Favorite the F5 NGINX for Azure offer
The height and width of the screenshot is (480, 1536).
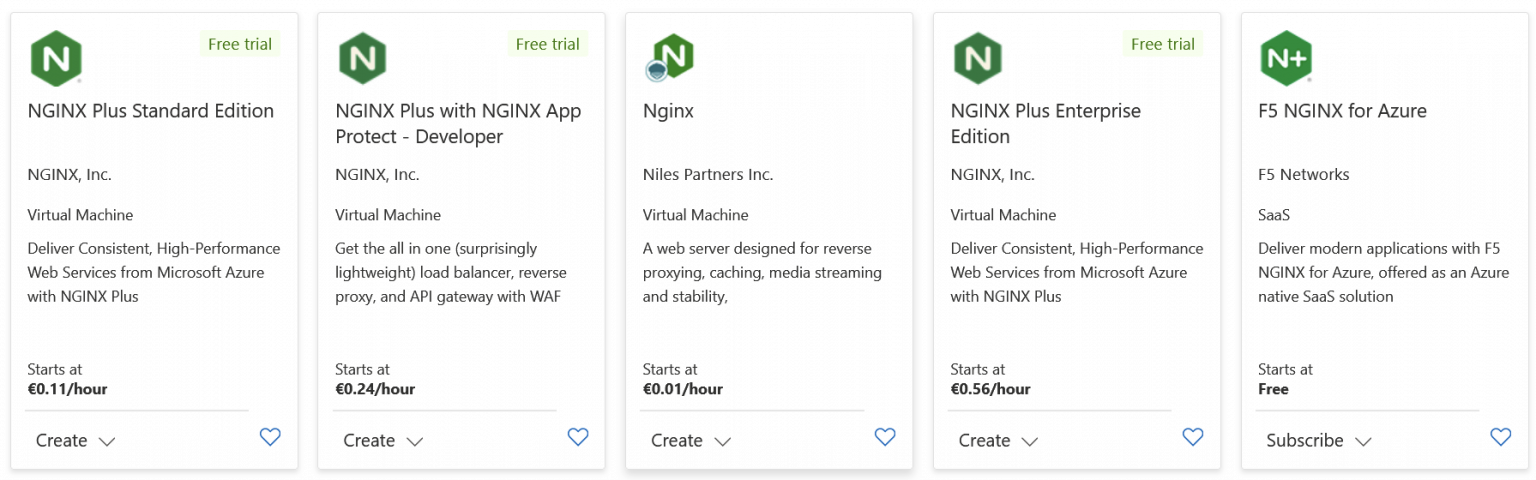(1501, 436)
